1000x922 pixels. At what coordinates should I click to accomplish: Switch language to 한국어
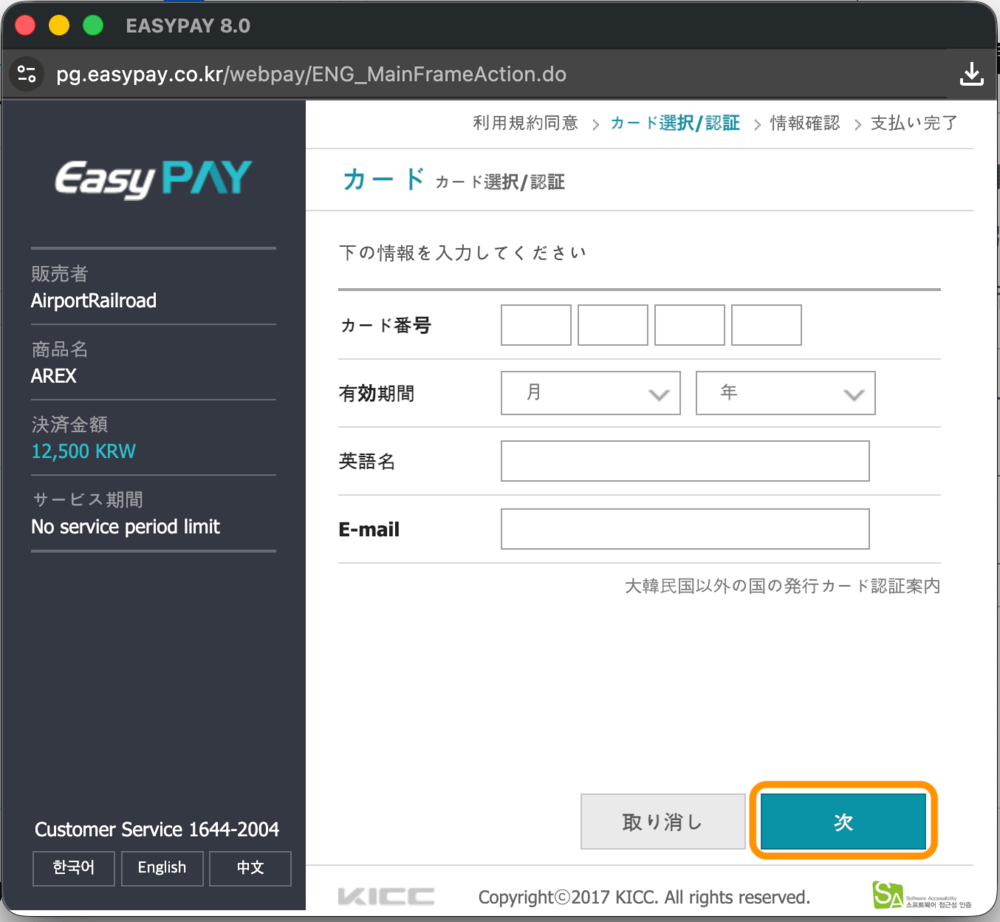pyautogui.click(x=73, y=868)
